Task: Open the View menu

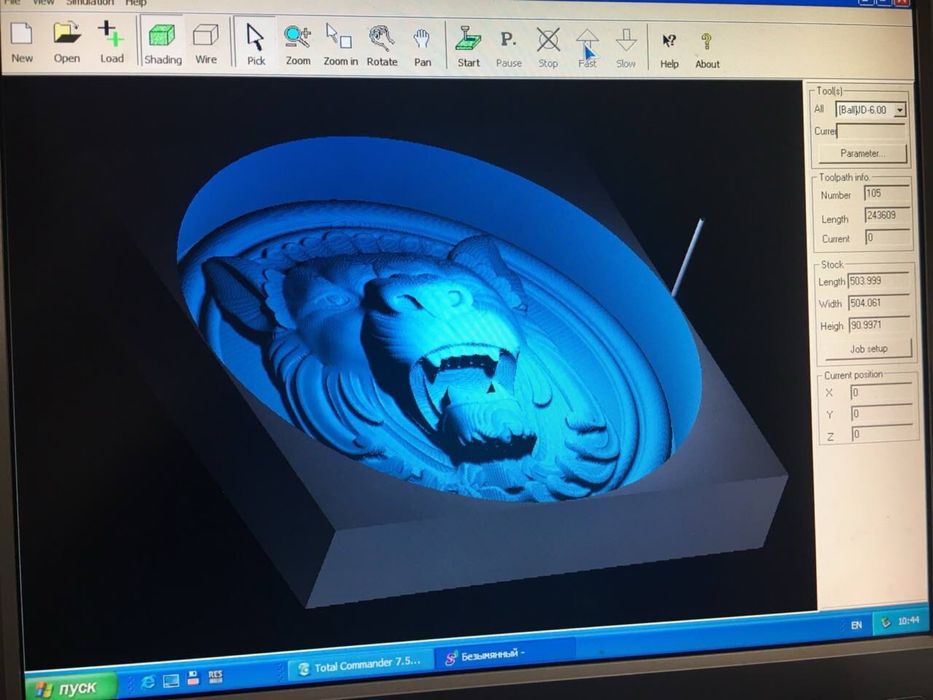Action: 43,2
